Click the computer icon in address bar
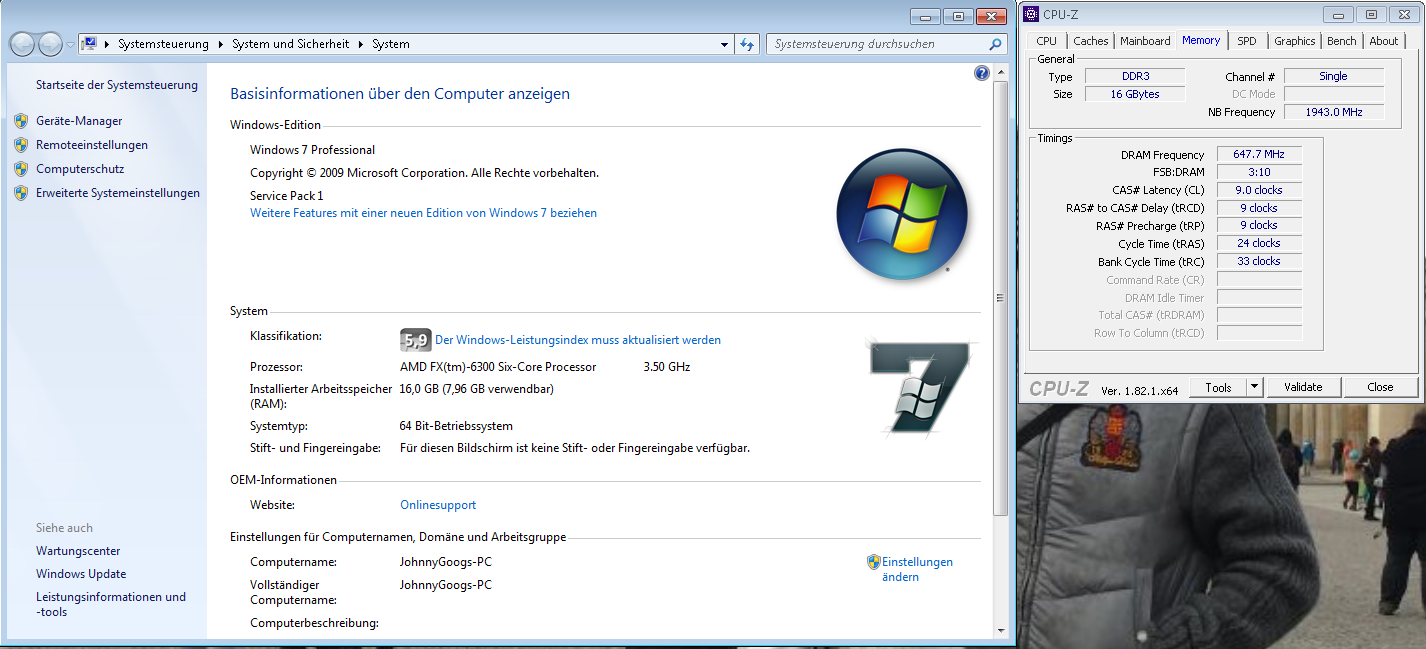Viewport: 1426px width, 649px height. [x=89, y=44]
